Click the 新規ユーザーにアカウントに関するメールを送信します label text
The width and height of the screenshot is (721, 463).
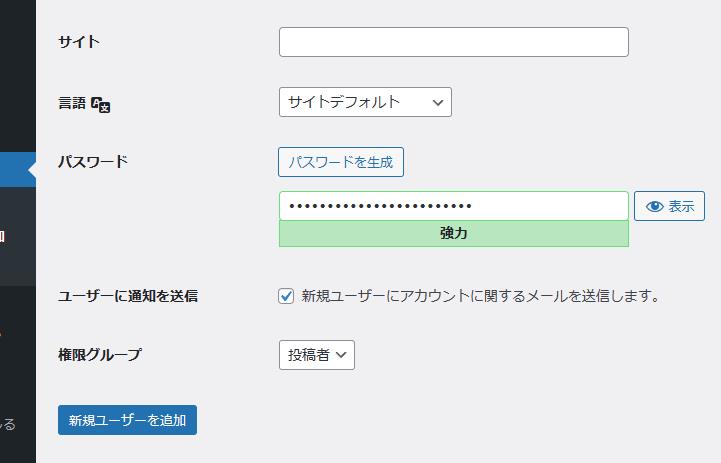click(x=480, y=296)
